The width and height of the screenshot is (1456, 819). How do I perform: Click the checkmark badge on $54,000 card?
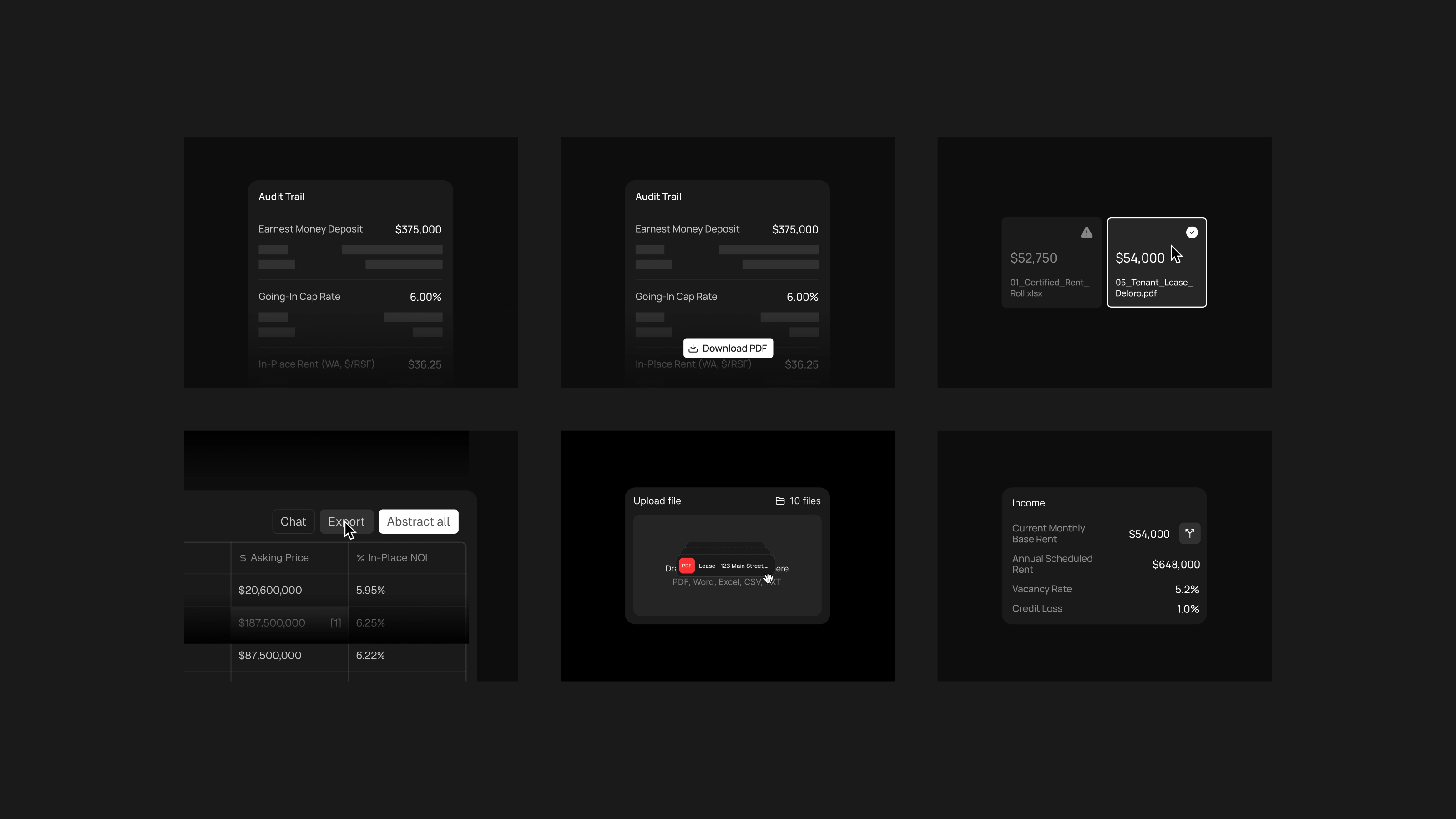click(1192, 233)
